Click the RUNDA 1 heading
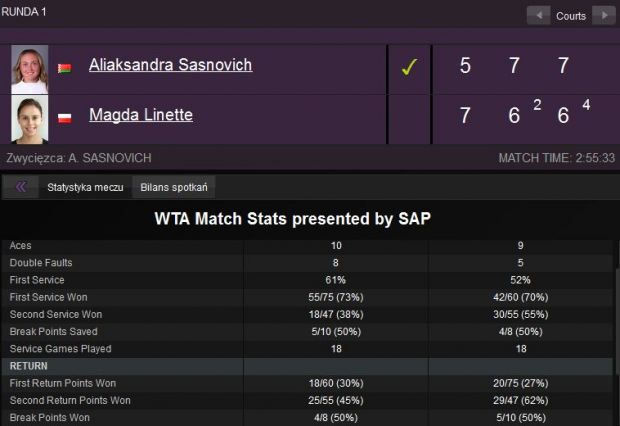 point(24,12)
